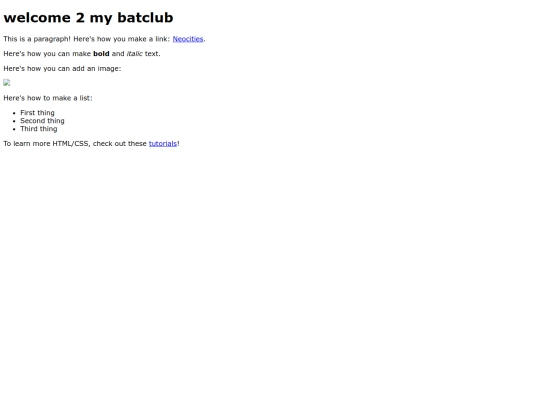Click the word 'batclub' in the heading
This screenshot has height=405, width=540.
pyautogui.click(x=145, y=18)
